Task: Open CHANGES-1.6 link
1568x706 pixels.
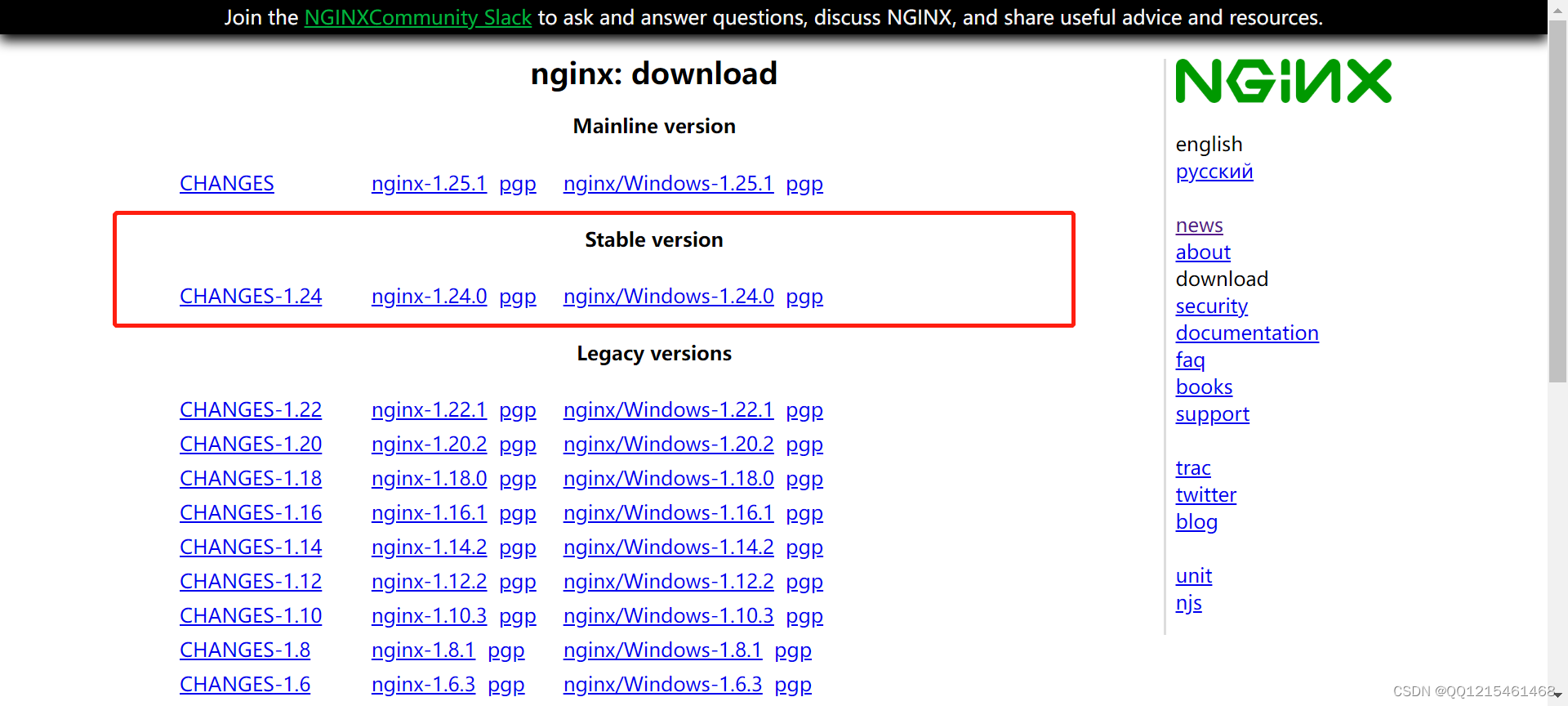Action: point(245,684)
